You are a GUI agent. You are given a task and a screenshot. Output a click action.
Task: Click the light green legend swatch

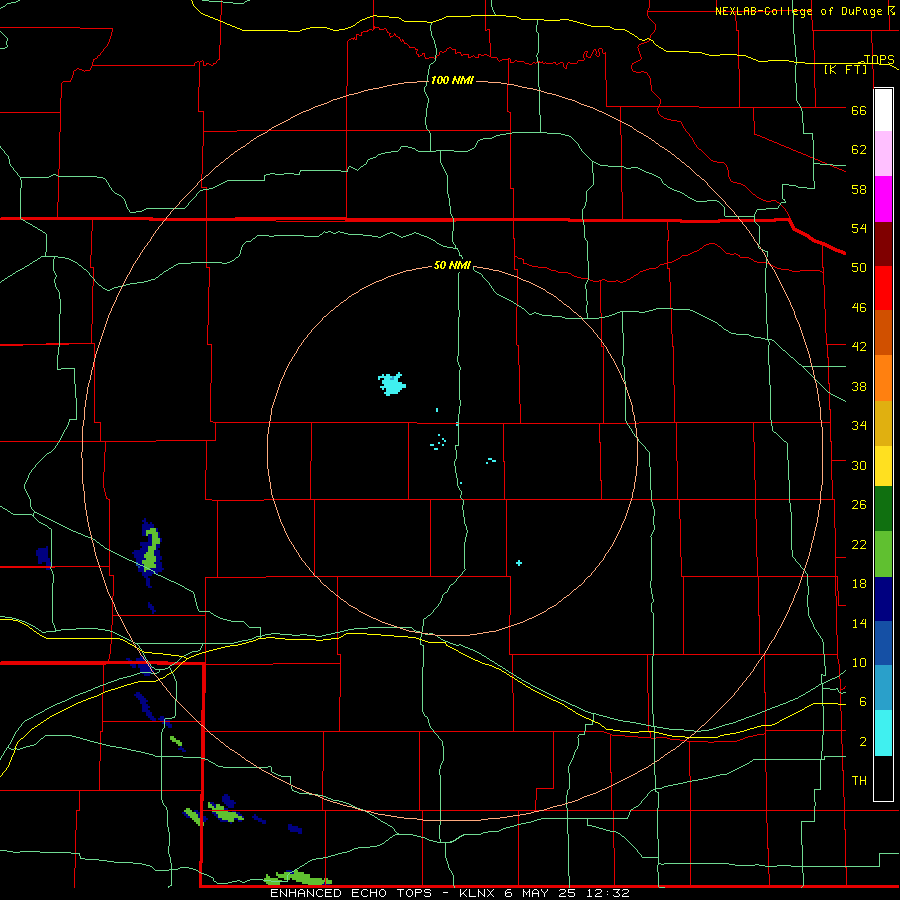[883, 554]
